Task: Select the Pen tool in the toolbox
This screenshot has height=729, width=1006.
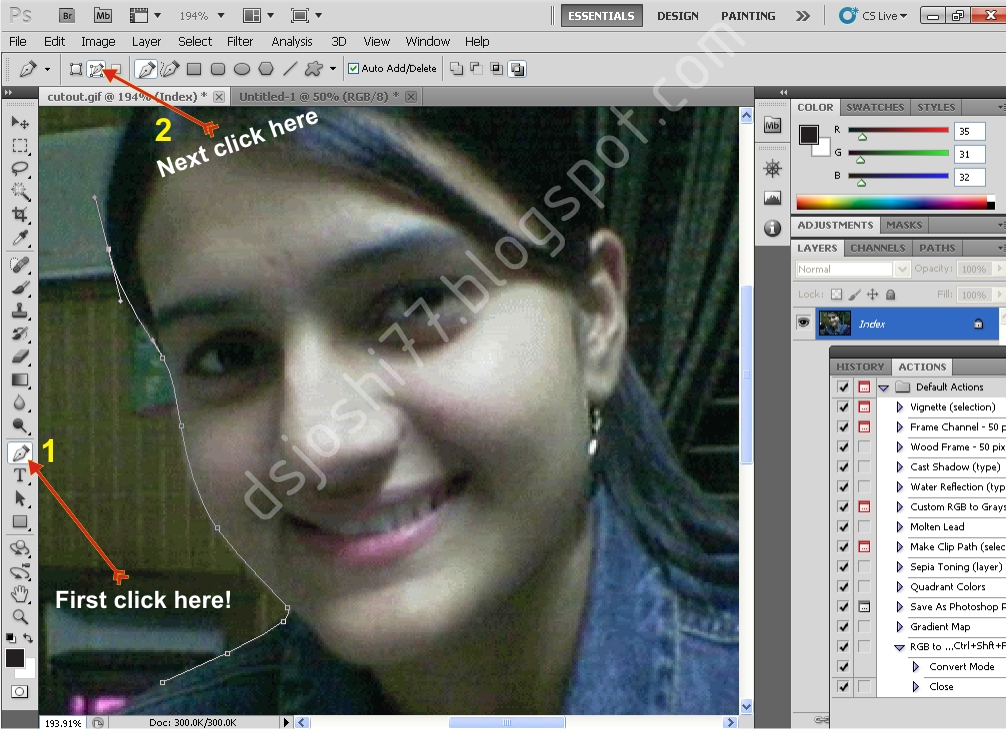Action: click(19, 452)
